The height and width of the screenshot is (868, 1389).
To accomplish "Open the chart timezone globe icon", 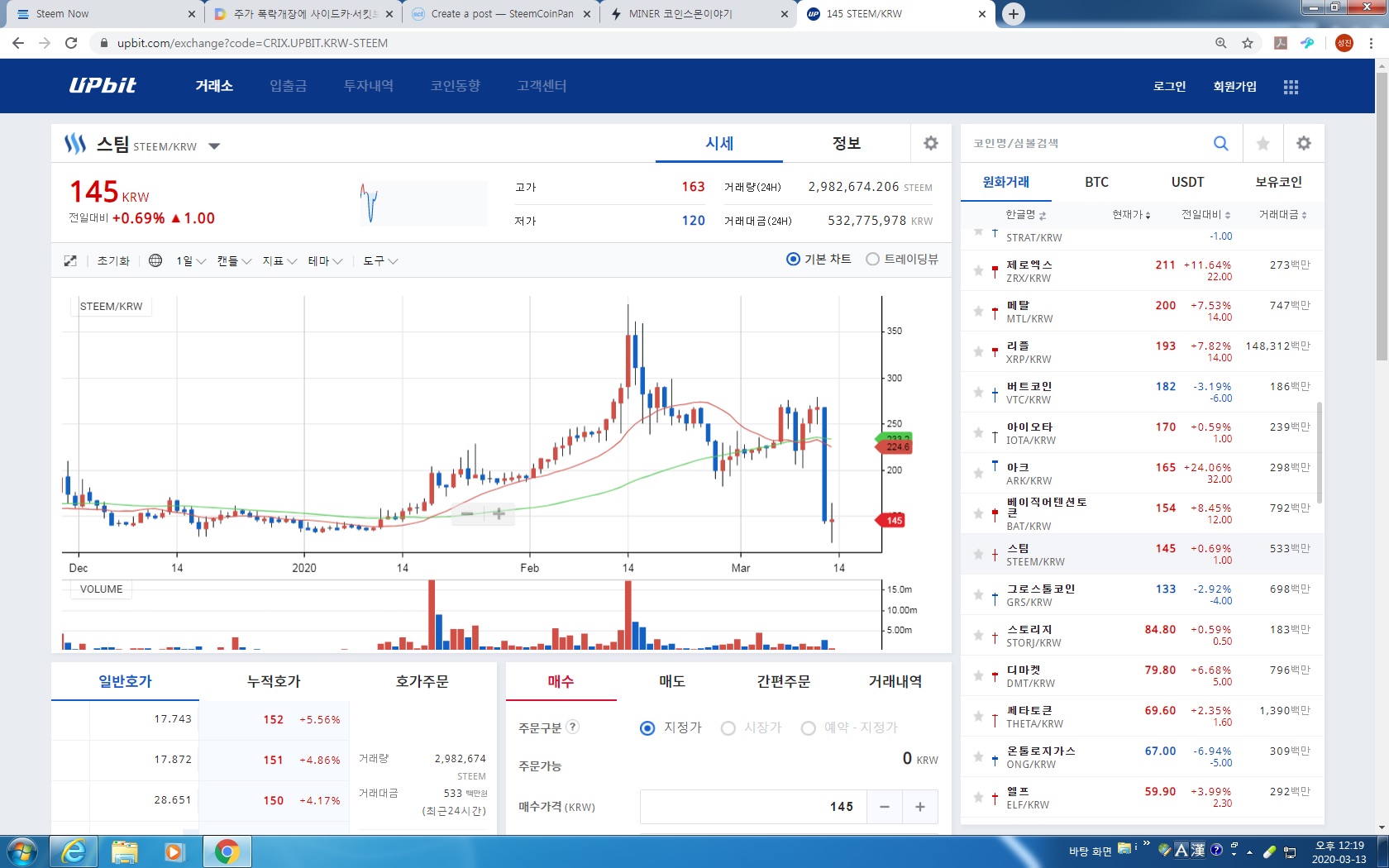I will click(x=155, y=260).
